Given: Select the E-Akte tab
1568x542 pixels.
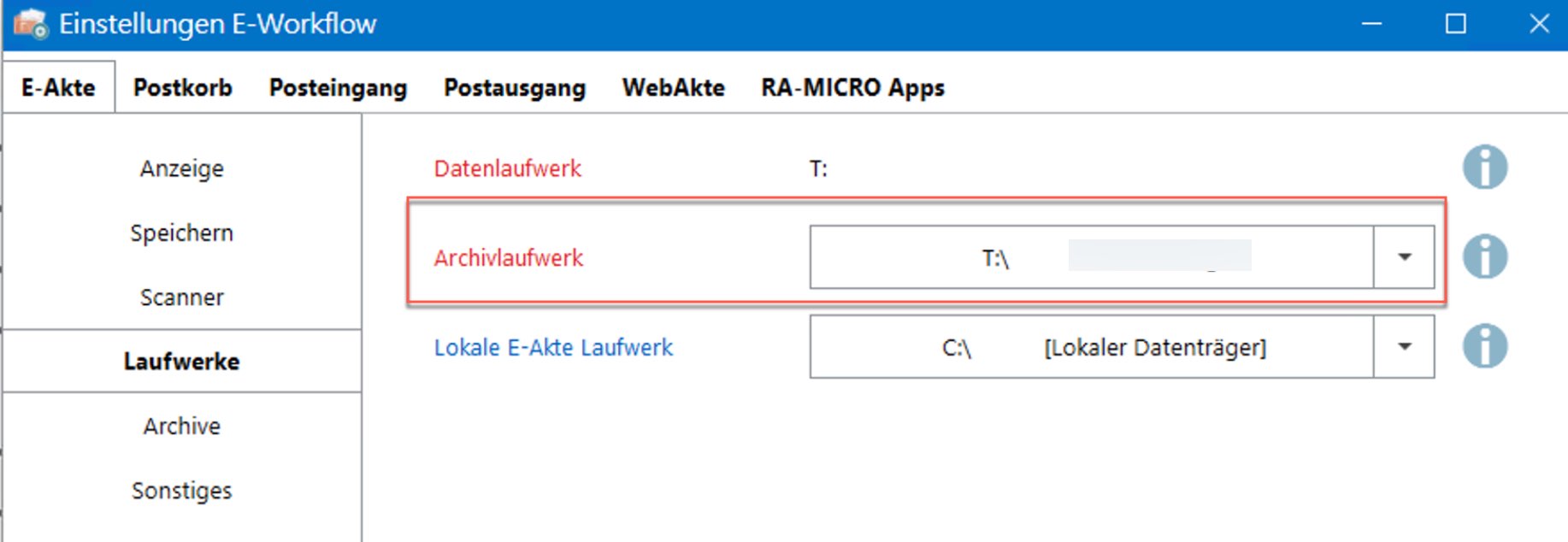Looking at the screenshot, I should click(58, 87).
